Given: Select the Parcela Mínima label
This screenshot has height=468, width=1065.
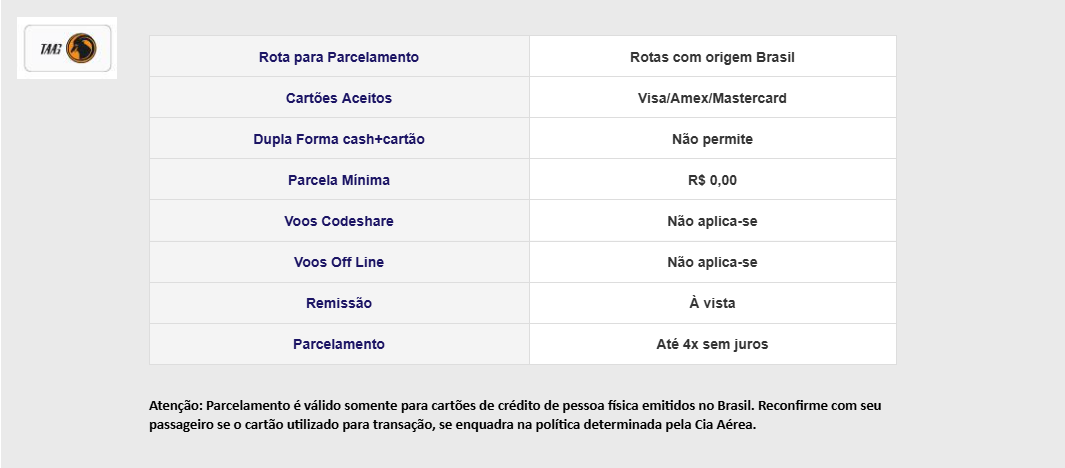Looking at the screenshot, I should pyautogui.click(x=339, y=180).
